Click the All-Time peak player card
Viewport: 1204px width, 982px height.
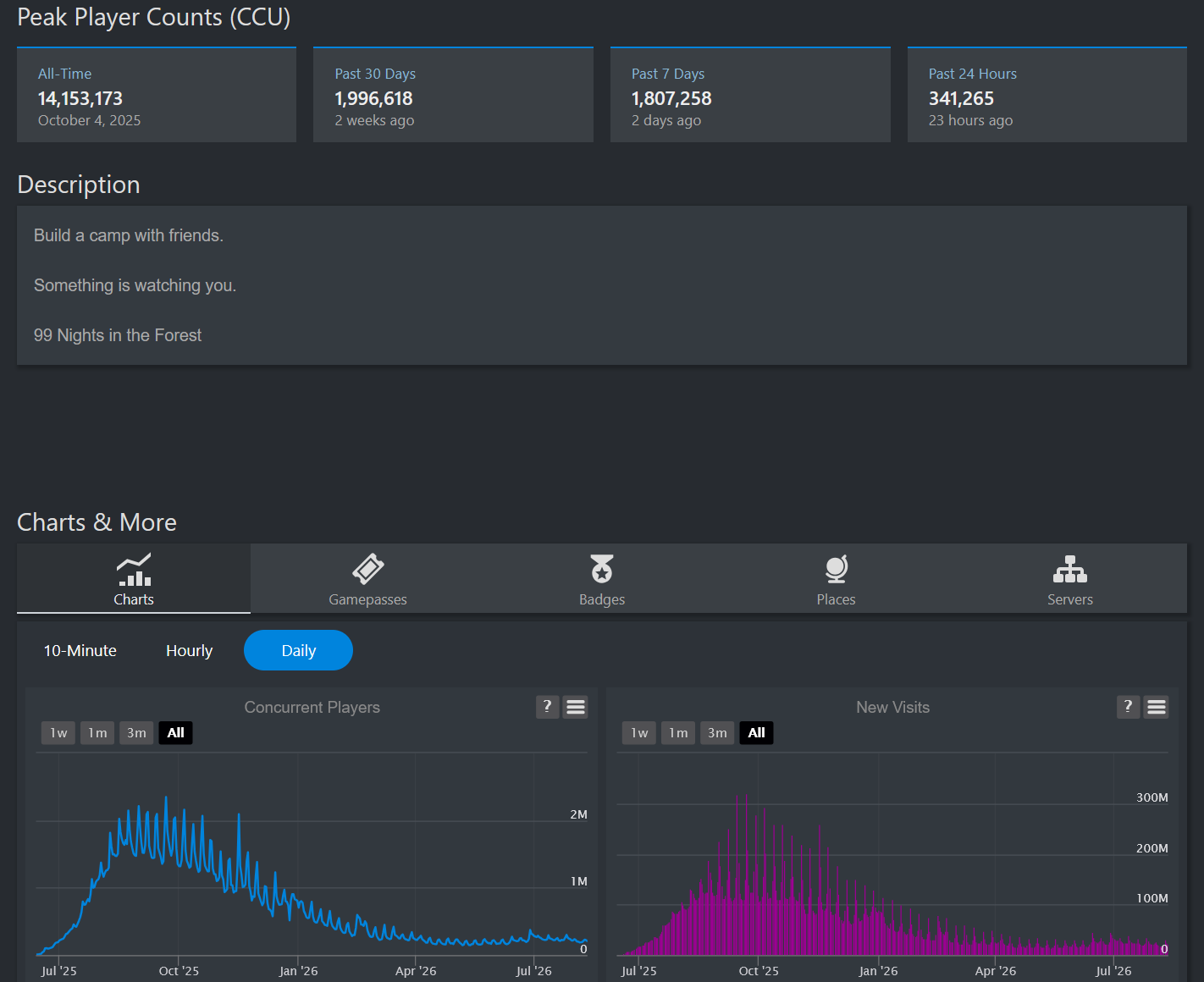(157, 95)
